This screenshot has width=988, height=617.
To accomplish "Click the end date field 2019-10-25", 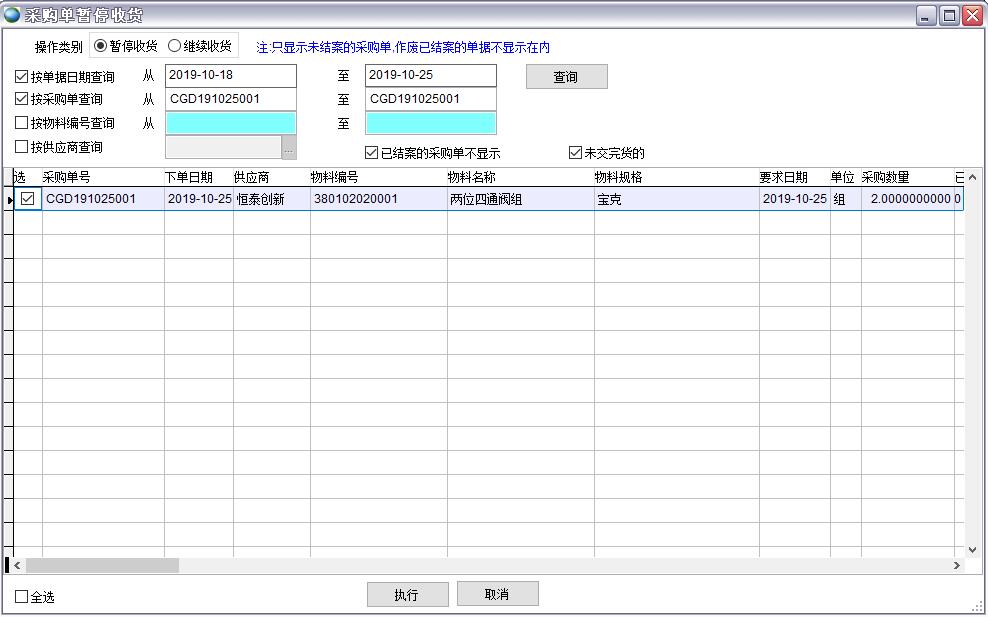I will point(430,76).
